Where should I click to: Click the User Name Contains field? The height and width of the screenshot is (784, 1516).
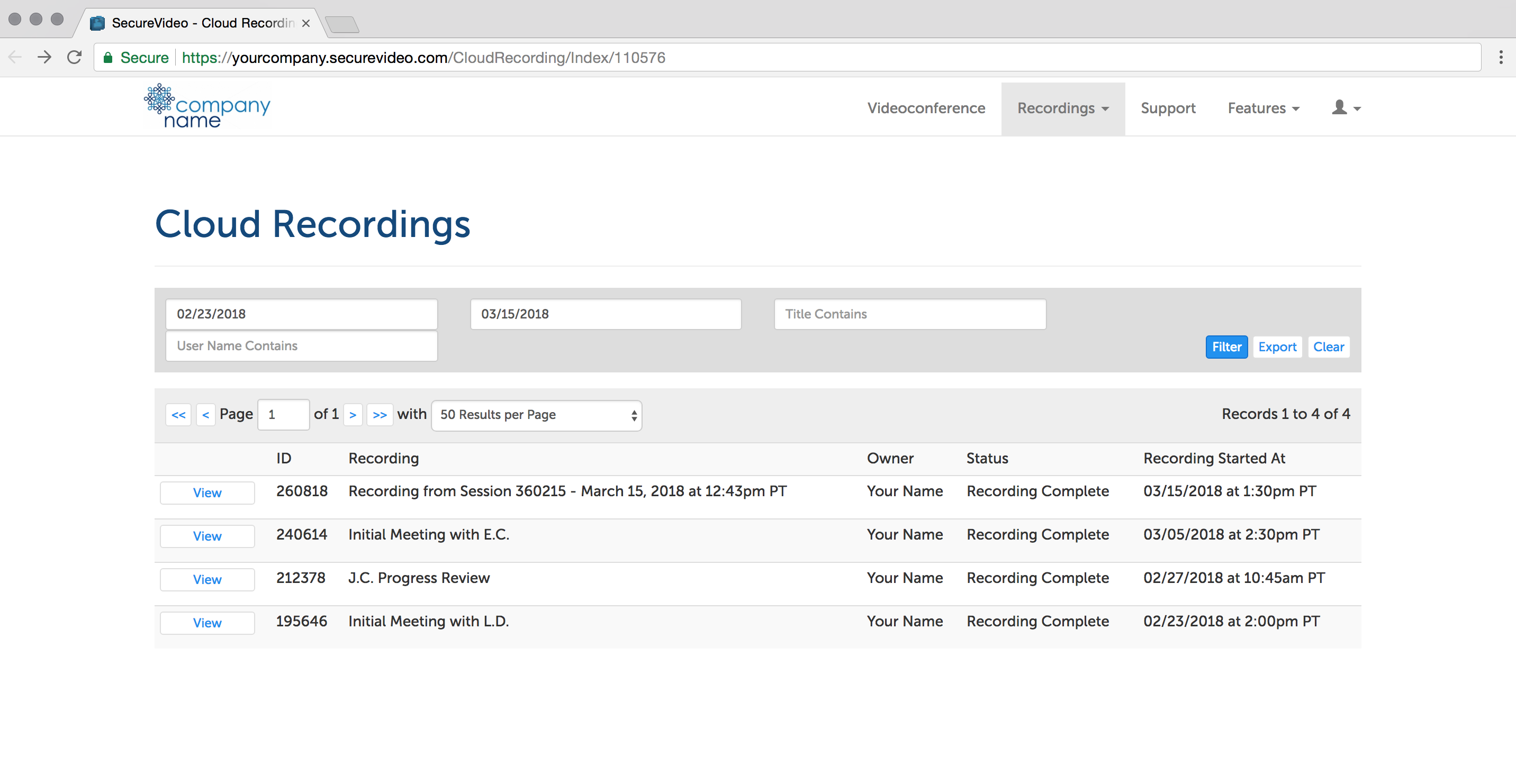301,346
